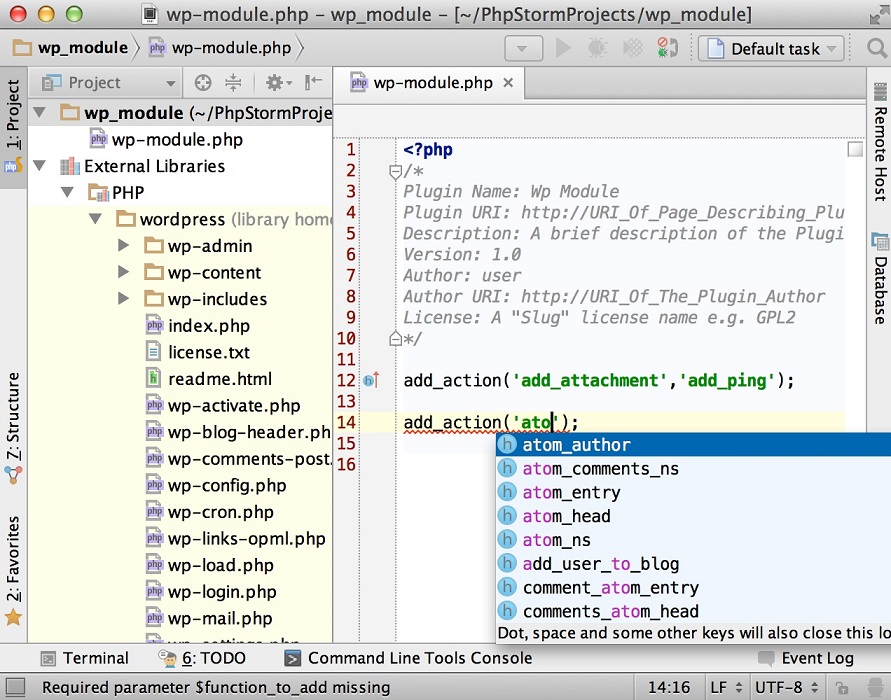Switch to the Database side tab

tap(880, 278)
